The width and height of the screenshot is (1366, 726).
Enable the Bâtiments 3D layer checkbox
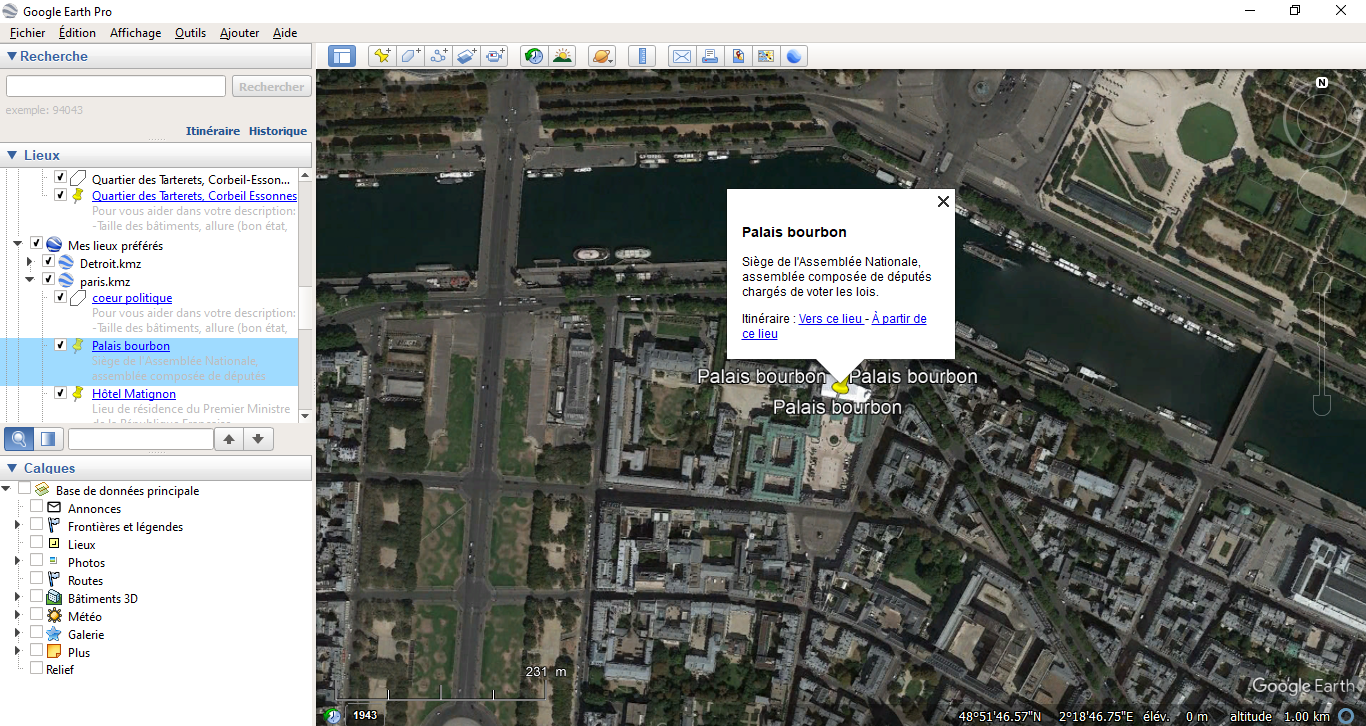tap(37, 598)
